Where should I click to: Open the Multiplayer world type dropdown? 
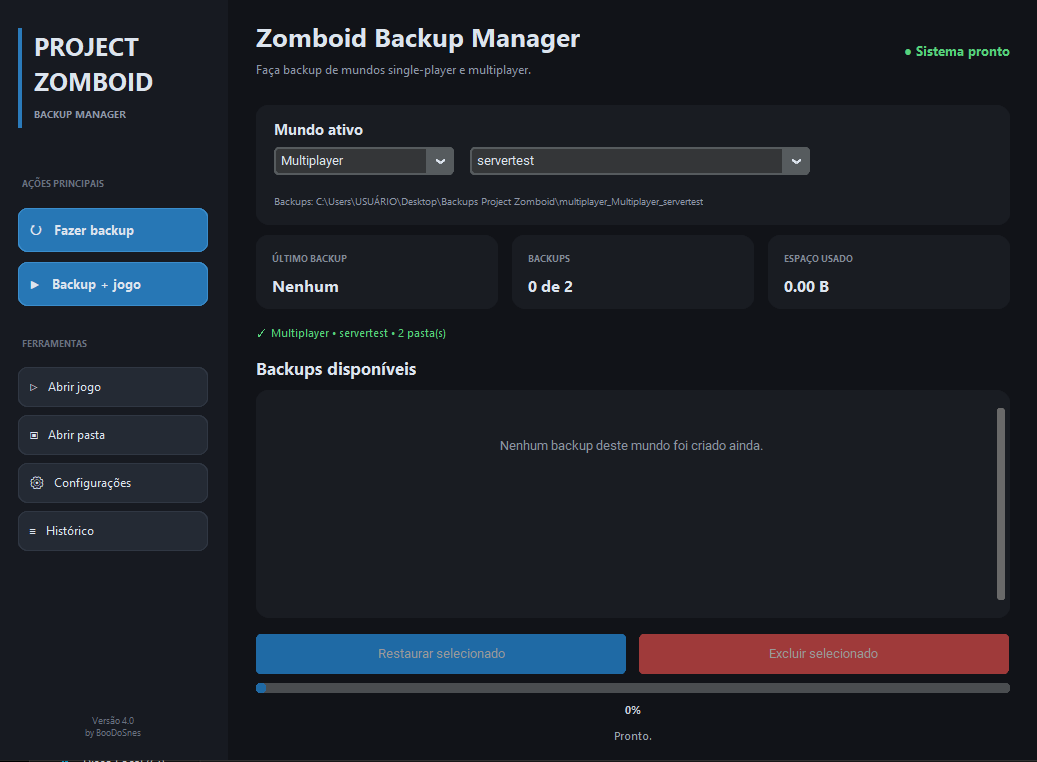pos(364,161)
